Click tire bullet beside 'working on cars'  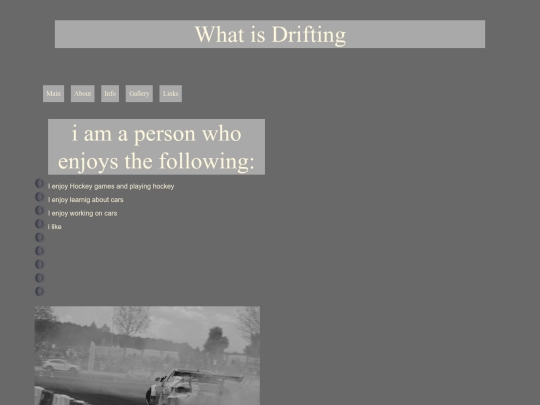pyautogui.click(x=40, y=210)
